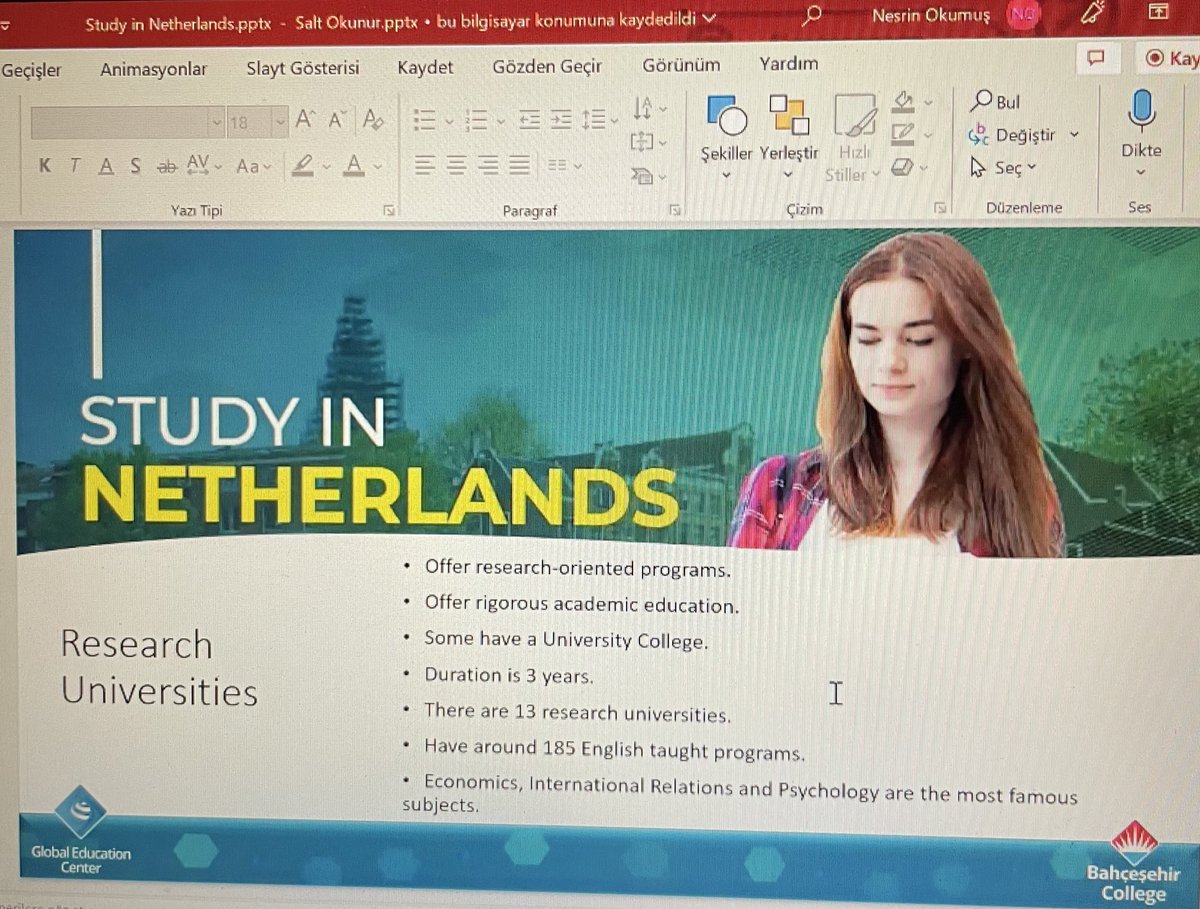
Task: Open the comments pane icon
Action: 1097,59
